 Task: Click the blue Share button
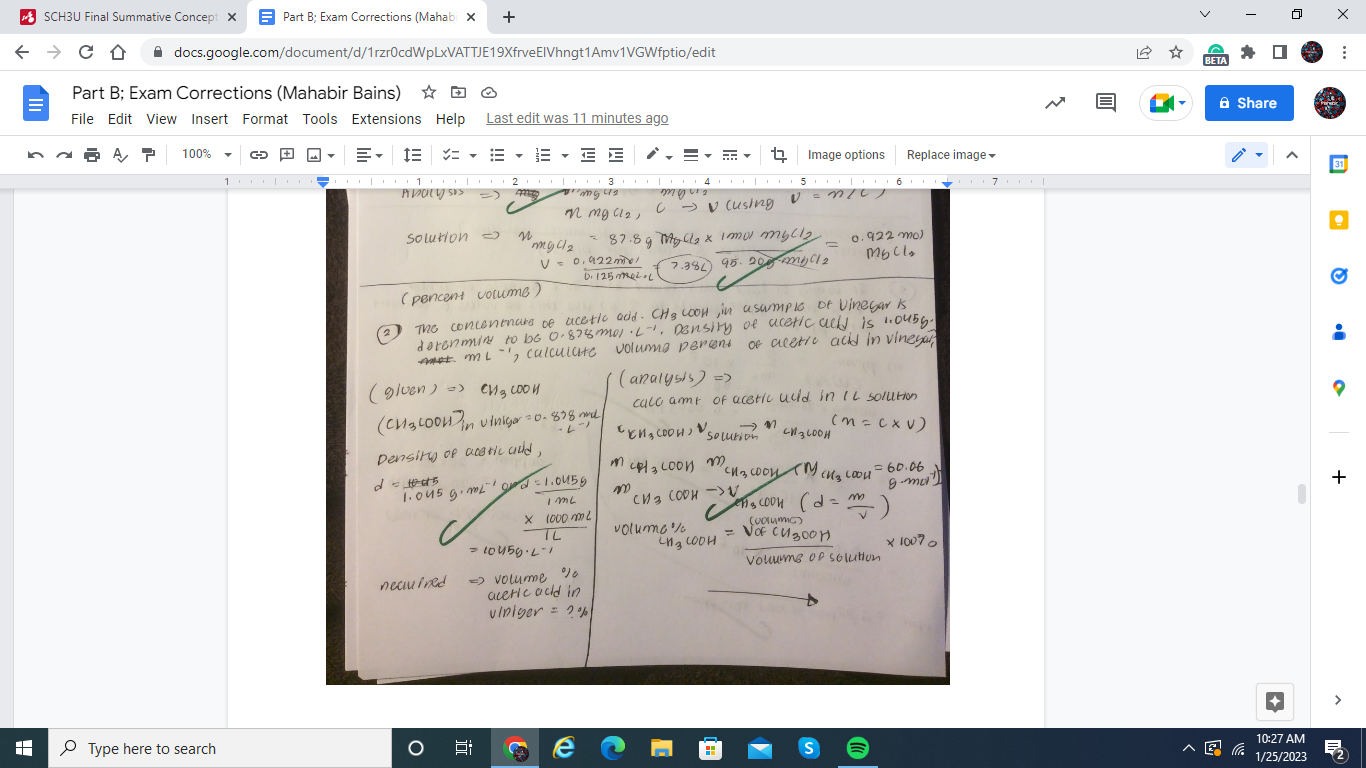(1248, 102)
